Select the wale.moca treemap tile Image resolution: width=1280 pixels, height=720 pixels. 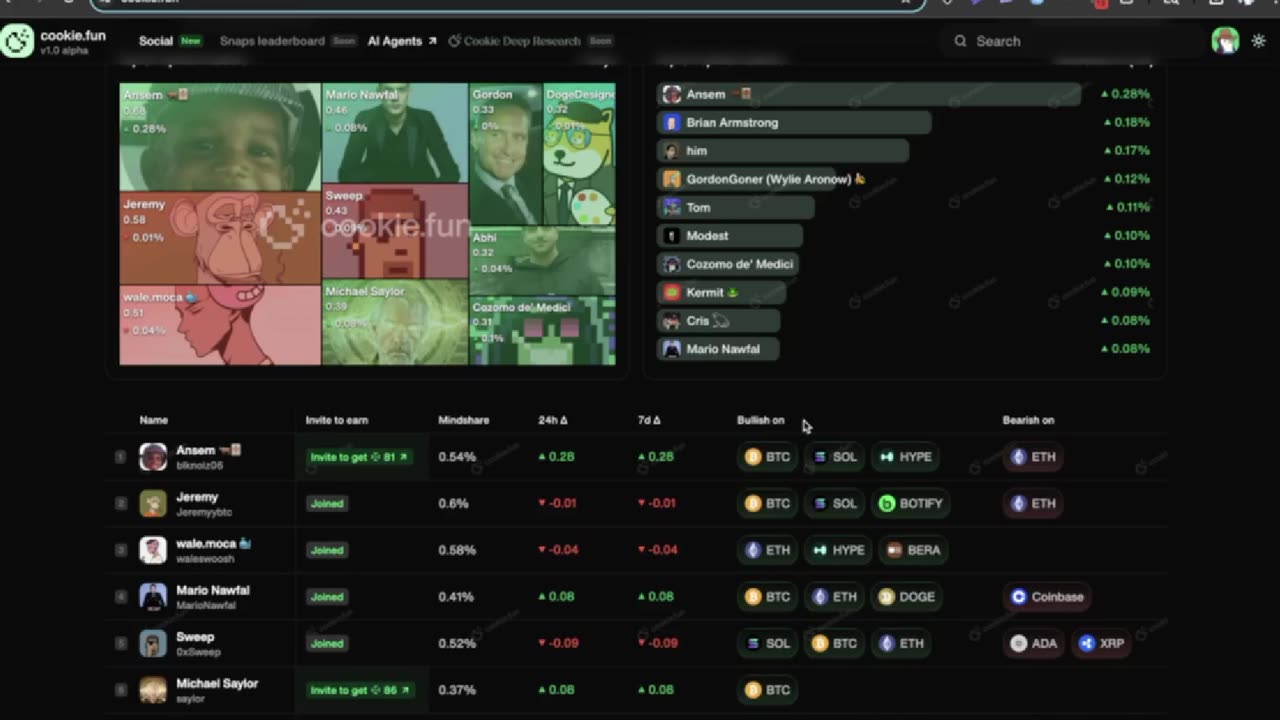(220, 326)
